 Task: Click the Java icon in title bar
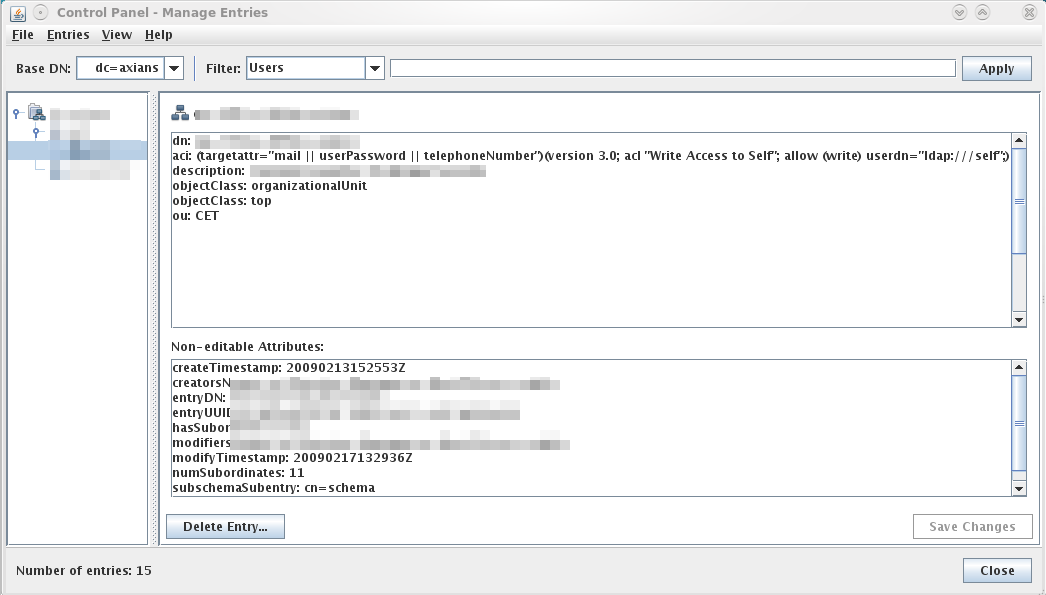coord(17,13)
